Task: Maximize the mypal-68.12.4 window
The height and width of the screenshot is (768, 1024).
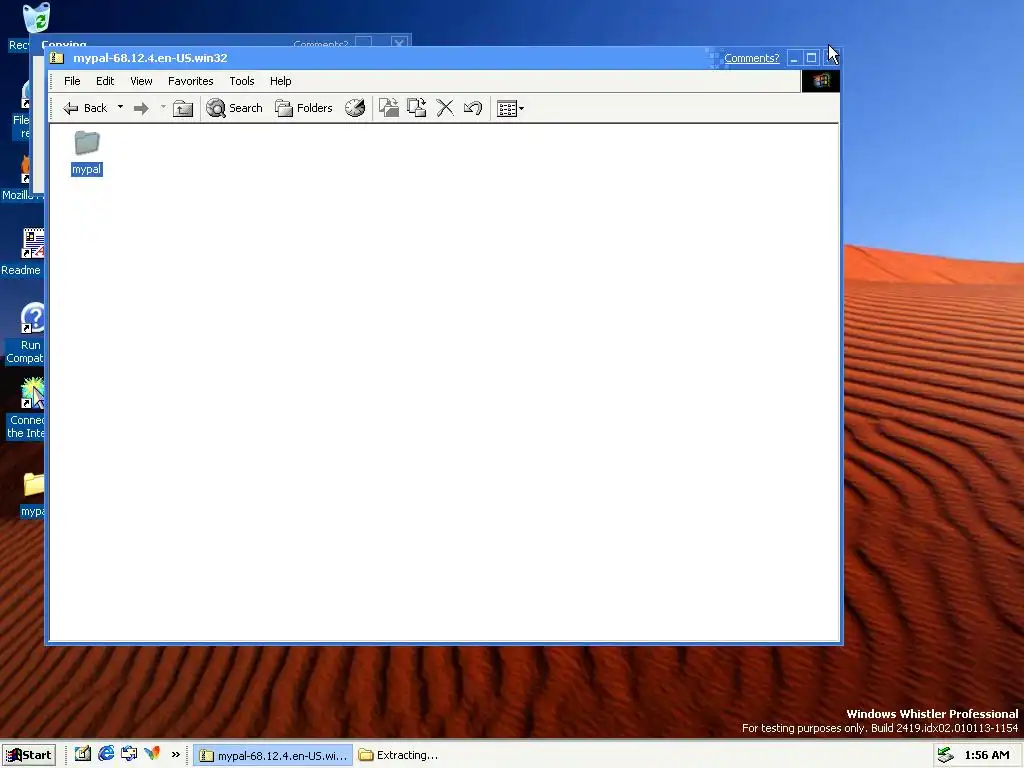Action: click(x=811, y=58)
